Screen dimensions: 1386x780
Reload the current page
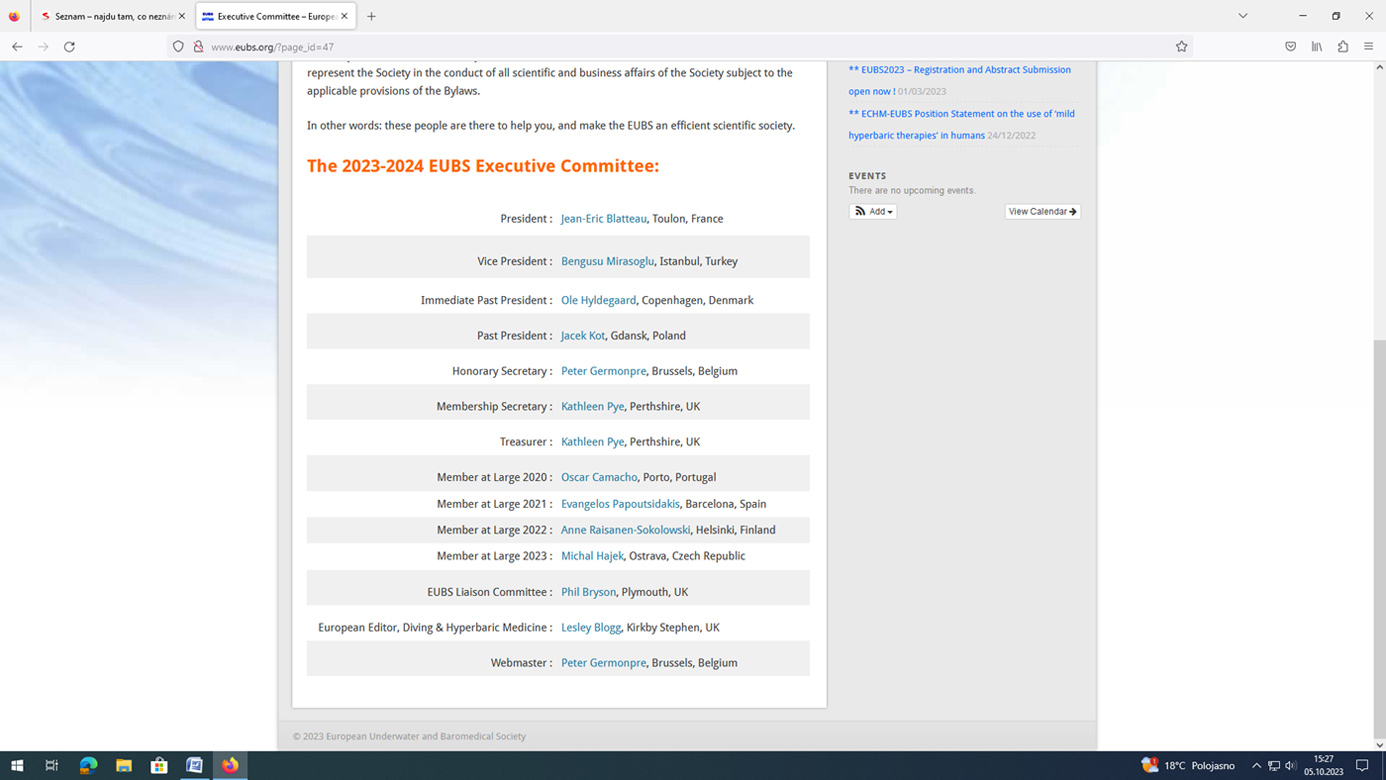tap(69, 47)
